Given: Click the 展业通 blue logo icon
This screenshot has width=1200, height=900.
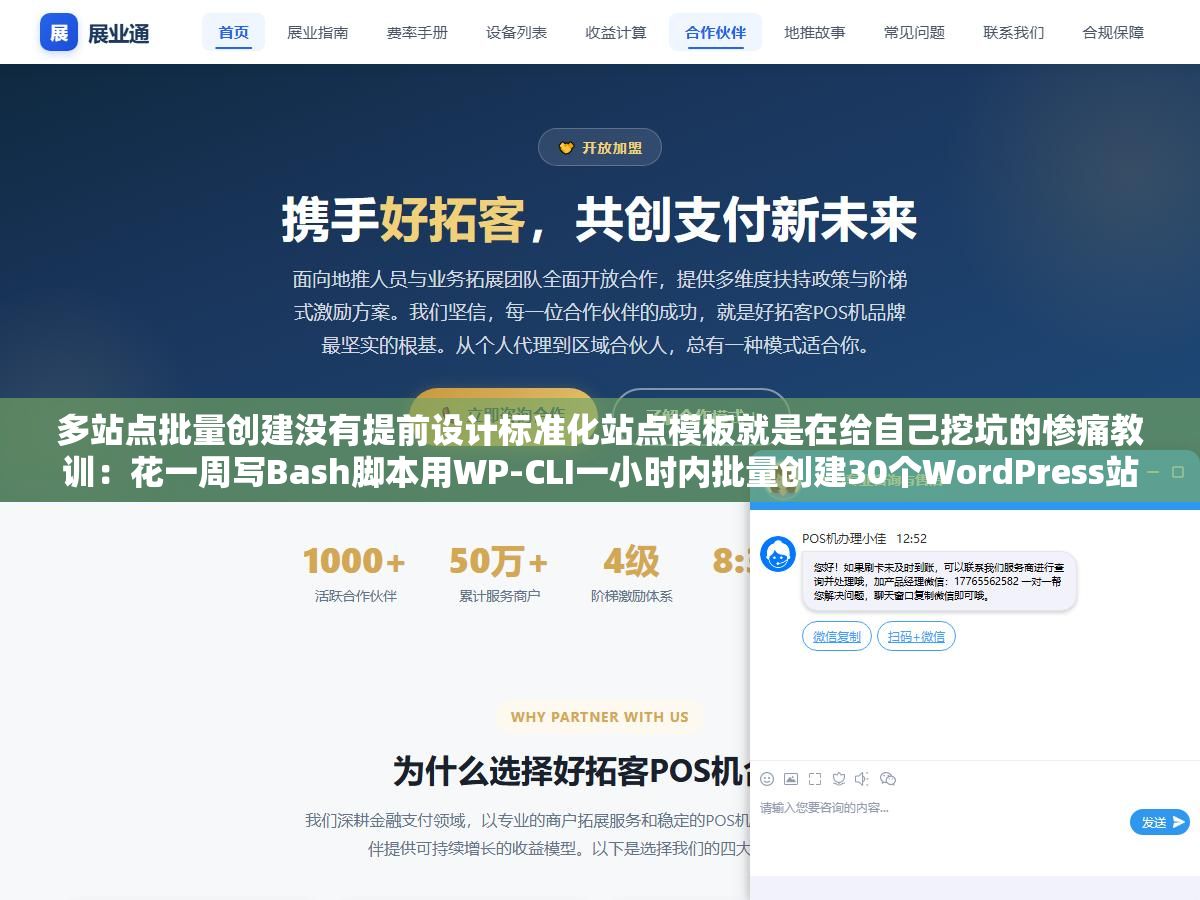Looking at the screenshot, I should [59, 32].
